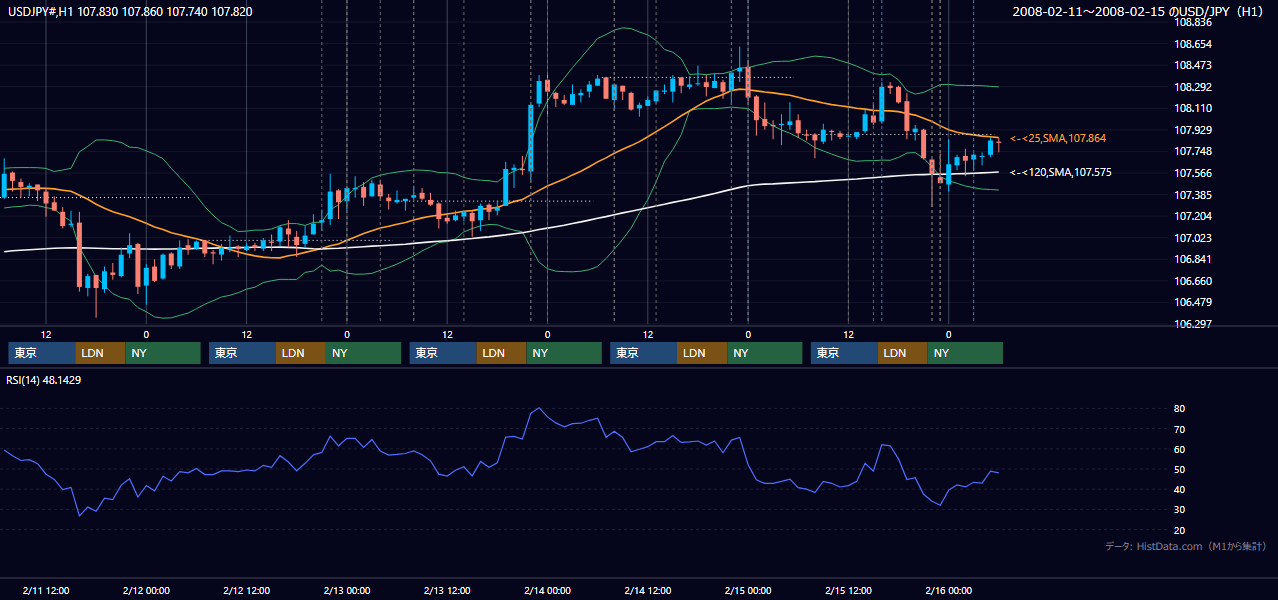The image size is (1278, 600).
Task: Select the 2/14 00:00 time label
Action: [548, 591]
